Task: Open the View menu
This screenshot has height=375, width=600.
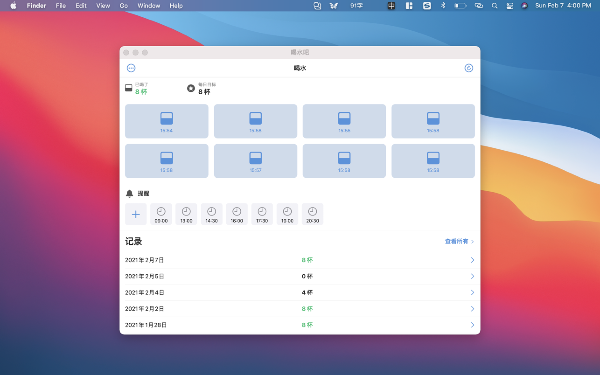Action: tap(103, 6)
